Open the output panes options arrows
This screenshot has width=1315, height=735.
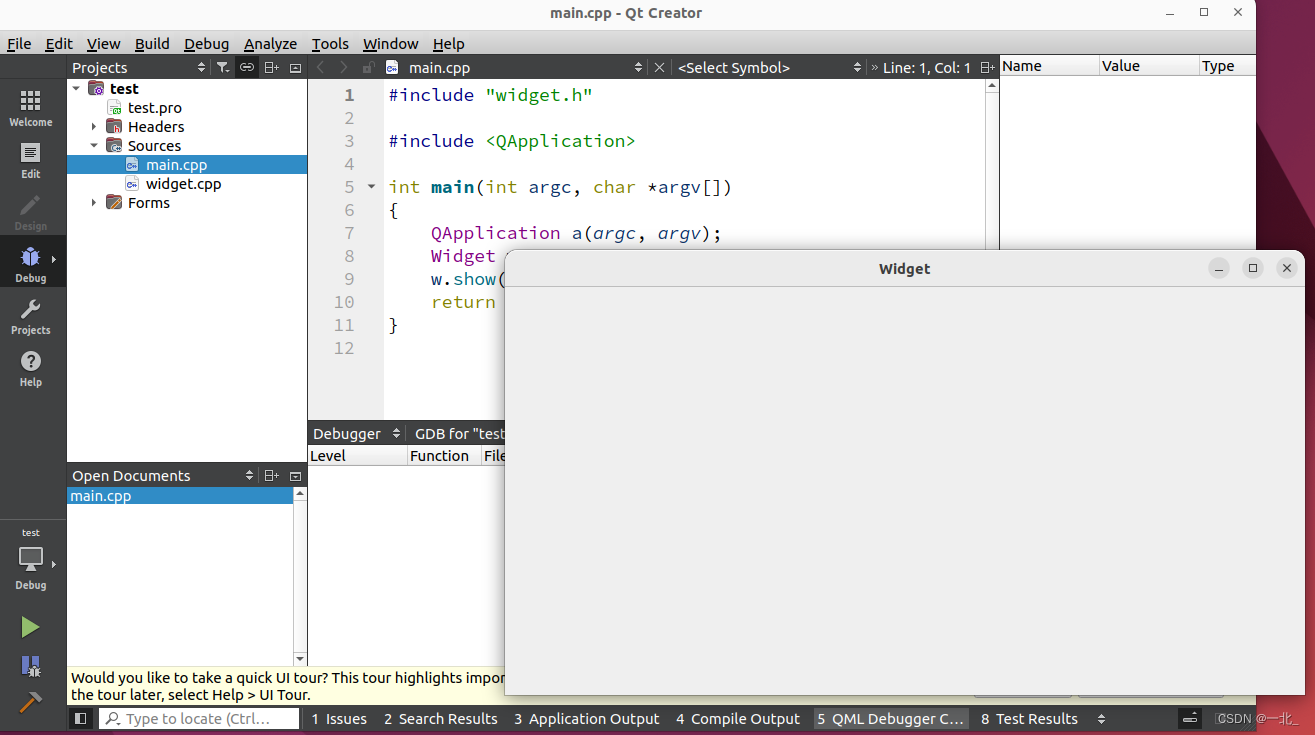[x=1101, y=719]
